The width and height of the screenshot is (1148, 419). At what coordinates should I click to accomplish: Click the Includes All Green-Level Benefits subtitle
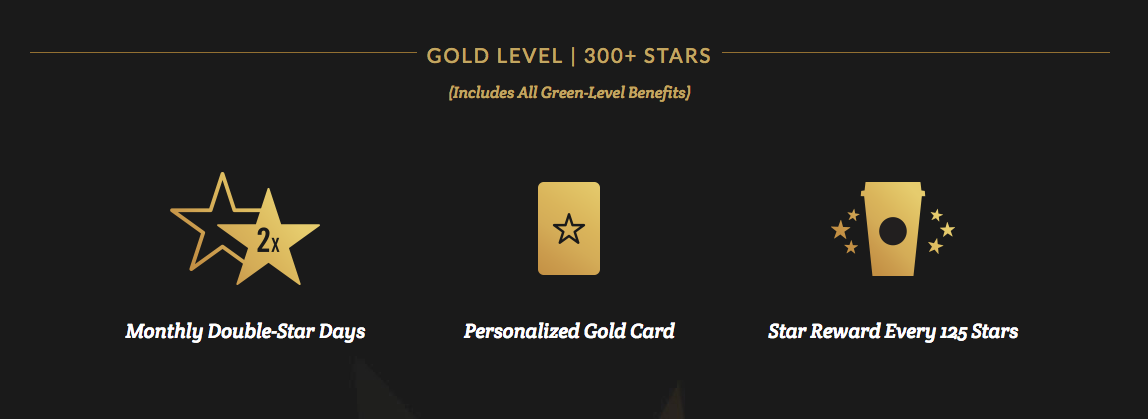569,94
